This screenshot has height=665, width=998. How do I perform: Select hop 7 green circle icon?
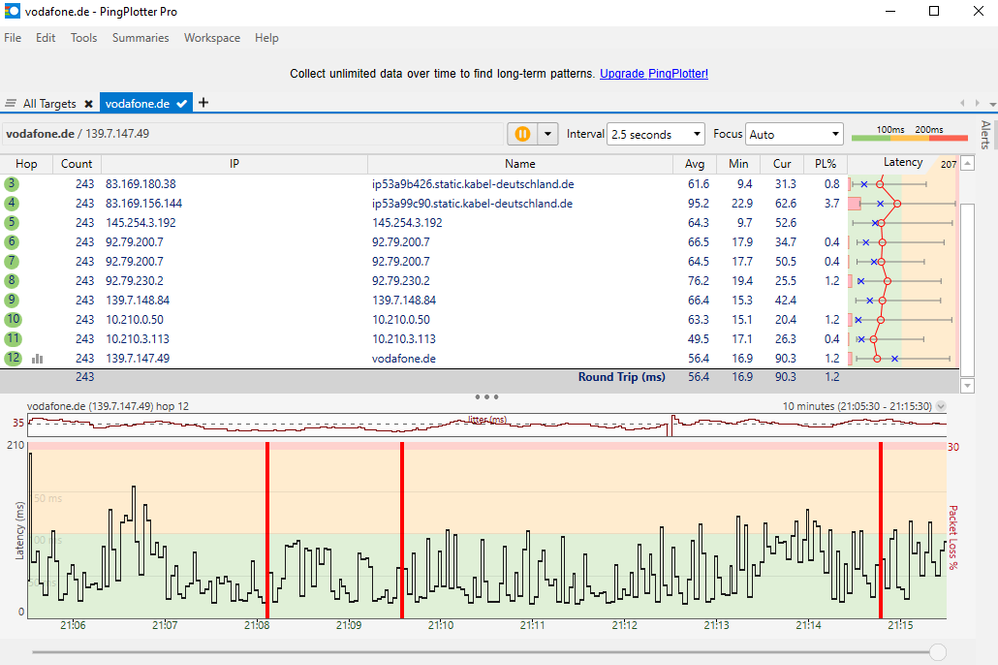pos(11,262)
